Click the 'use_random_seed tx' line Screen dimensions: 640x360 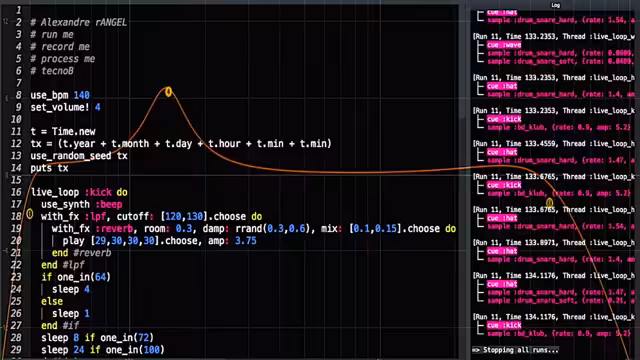pos(79,156)
